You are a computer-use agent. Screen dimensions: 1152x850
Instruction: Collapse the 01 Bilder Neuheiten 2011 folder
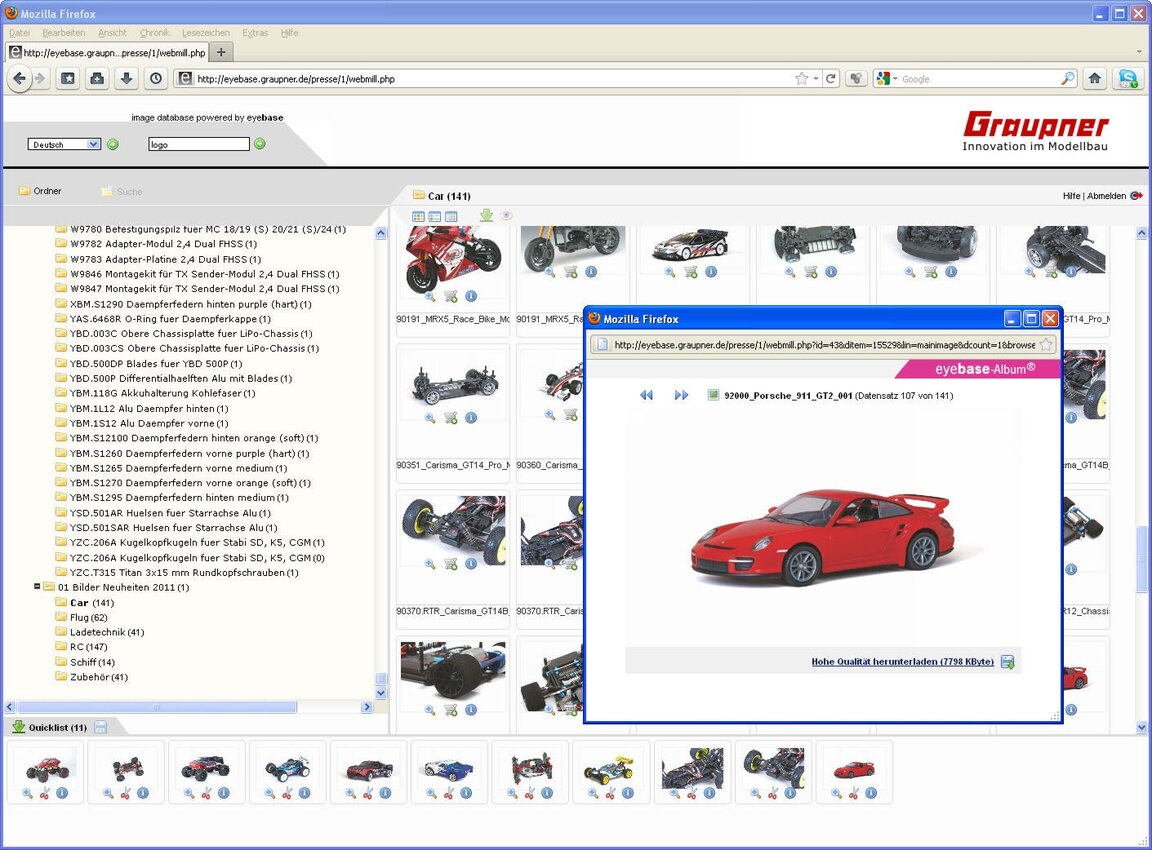37,587
